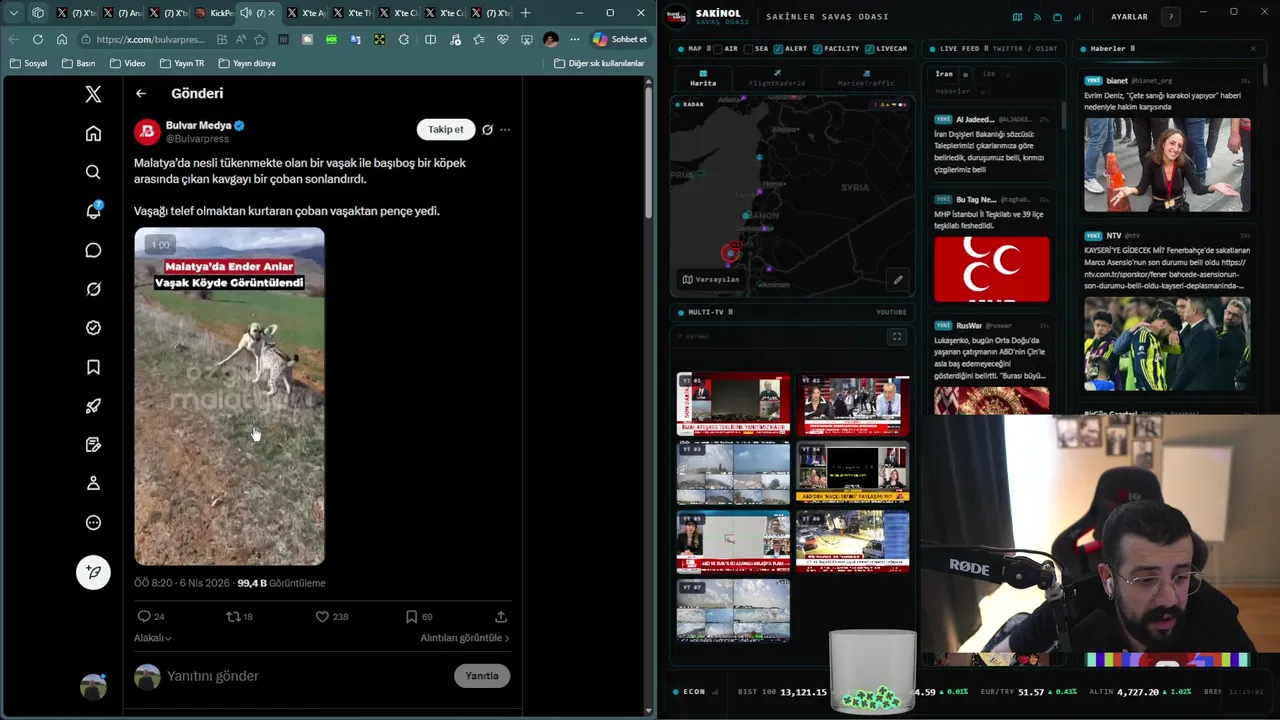
Task: Play the Malatya vaşak video
Action: (x=230, y=396)
